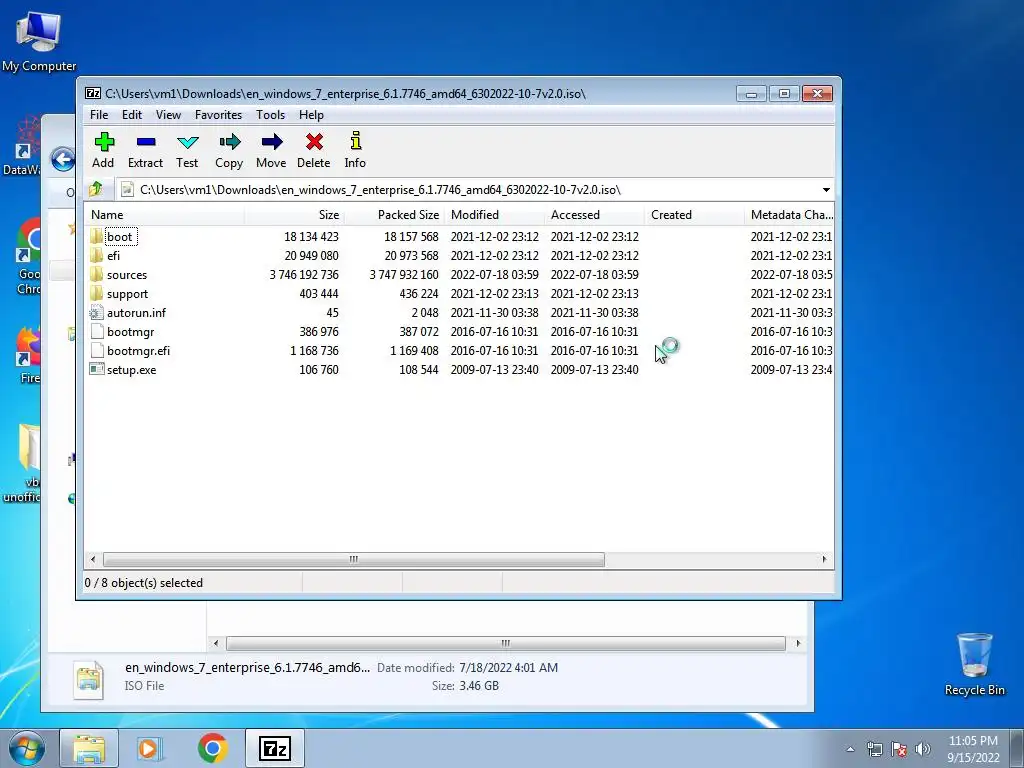Click the Test toolbar icon

click(x=187, y=142)
